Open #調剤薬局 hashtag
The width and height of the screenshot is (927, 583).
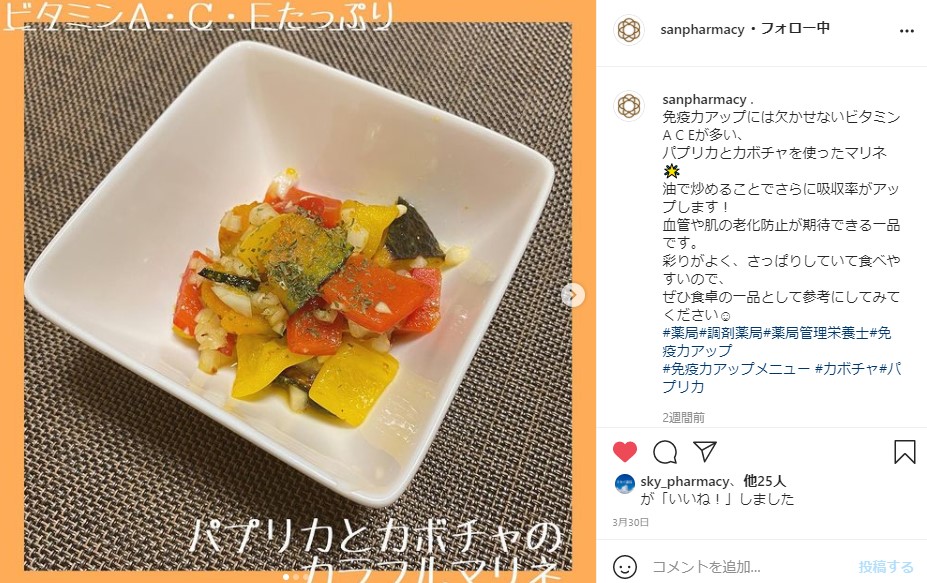coord(731,333)
